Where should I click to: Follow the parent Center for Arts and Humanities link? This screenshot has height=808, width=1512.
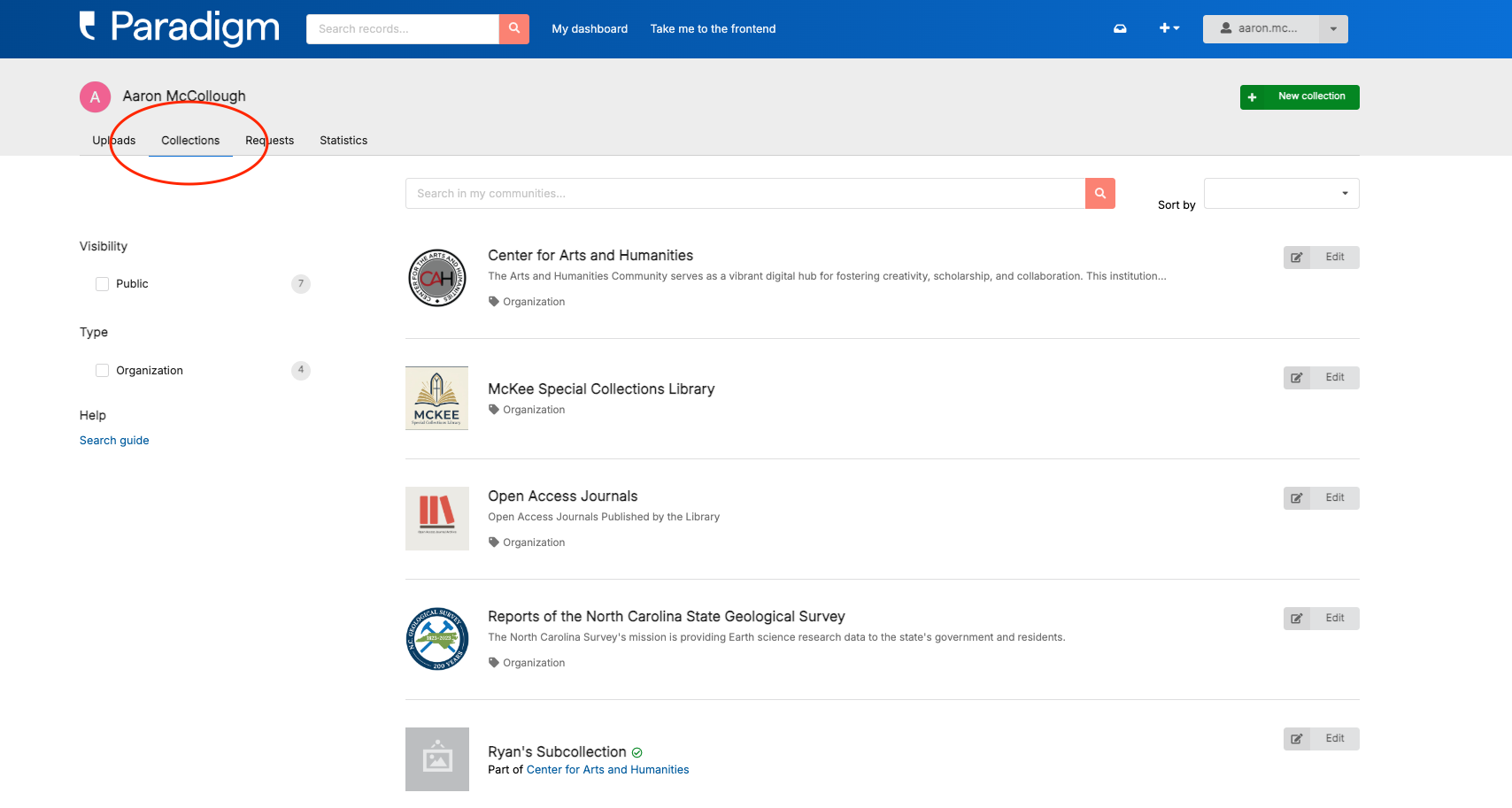pos(607,770)
